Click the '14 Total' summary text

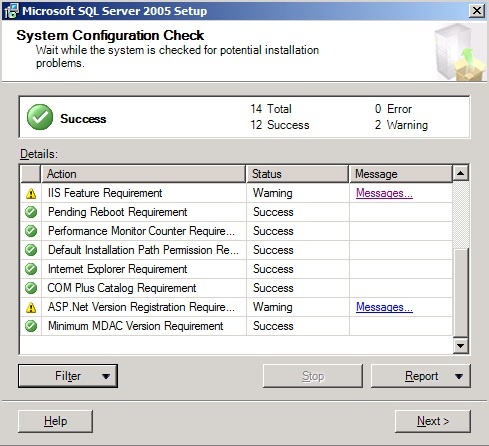coord(271,109)
